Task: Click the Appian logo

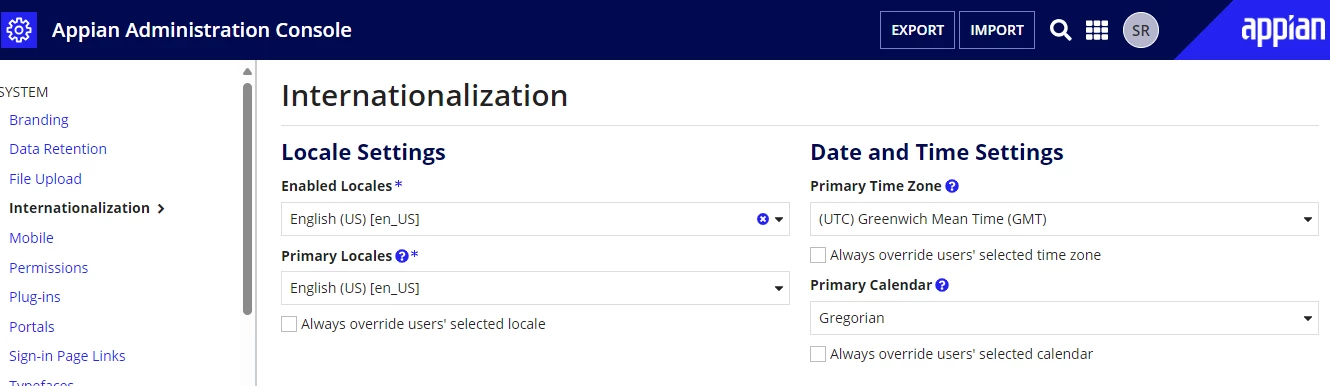Action: [1283, 30]
